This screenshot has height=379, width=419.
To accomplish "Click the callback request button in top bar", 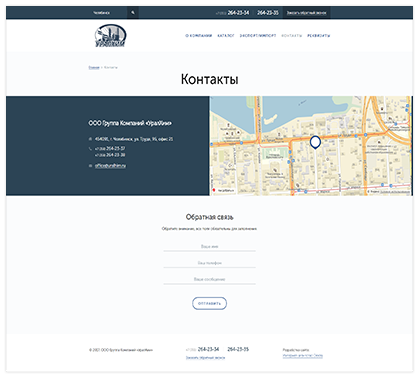I will point(307,13).
